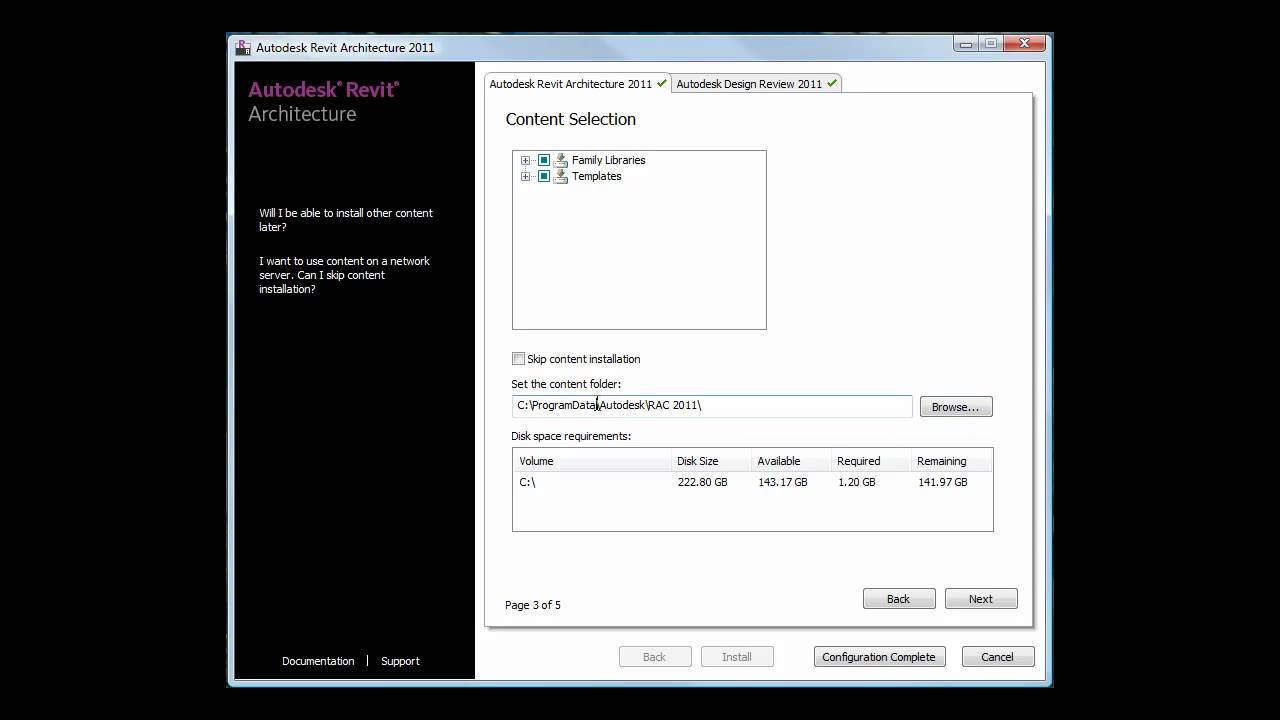Viewport: 1280px width, 720px height.
Task: Open the Documentation link
Action: [318, 661]
